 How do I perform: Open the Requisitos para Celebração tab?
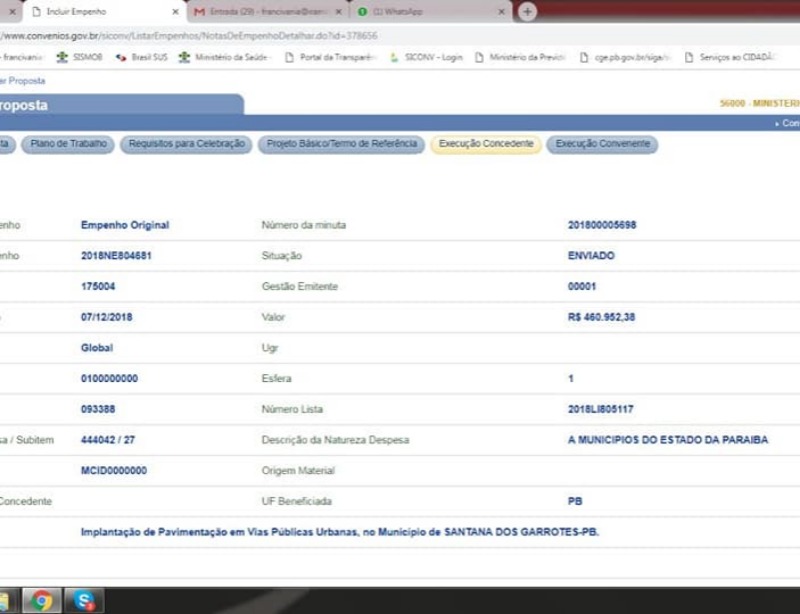point(187,144)
